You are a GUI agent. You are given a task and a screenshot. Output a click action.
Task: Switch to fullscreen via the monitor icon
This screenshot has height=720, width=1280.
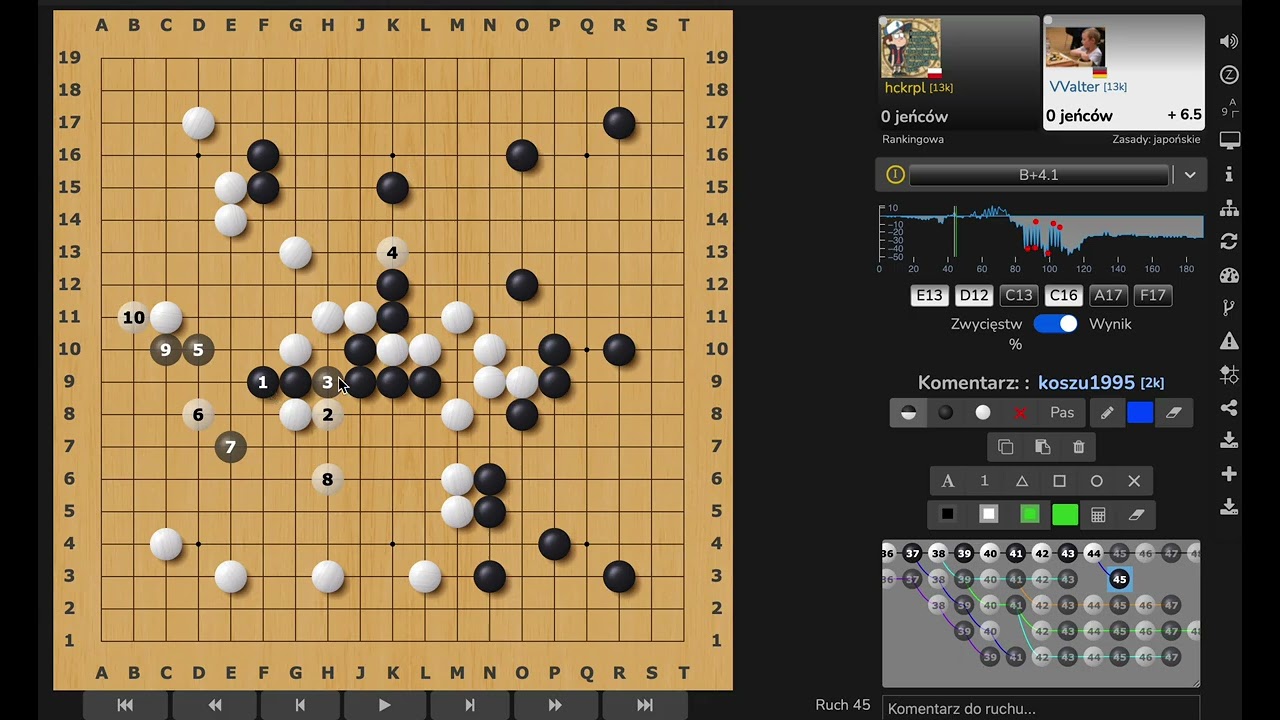(x=1229, y=141)
